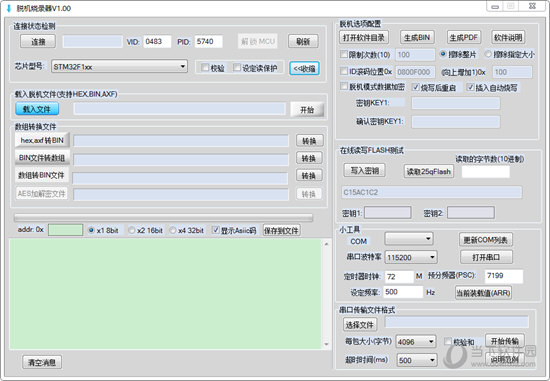Click the 读取的字节数 input field
This screenshot has width=550, height=381.
486,172
